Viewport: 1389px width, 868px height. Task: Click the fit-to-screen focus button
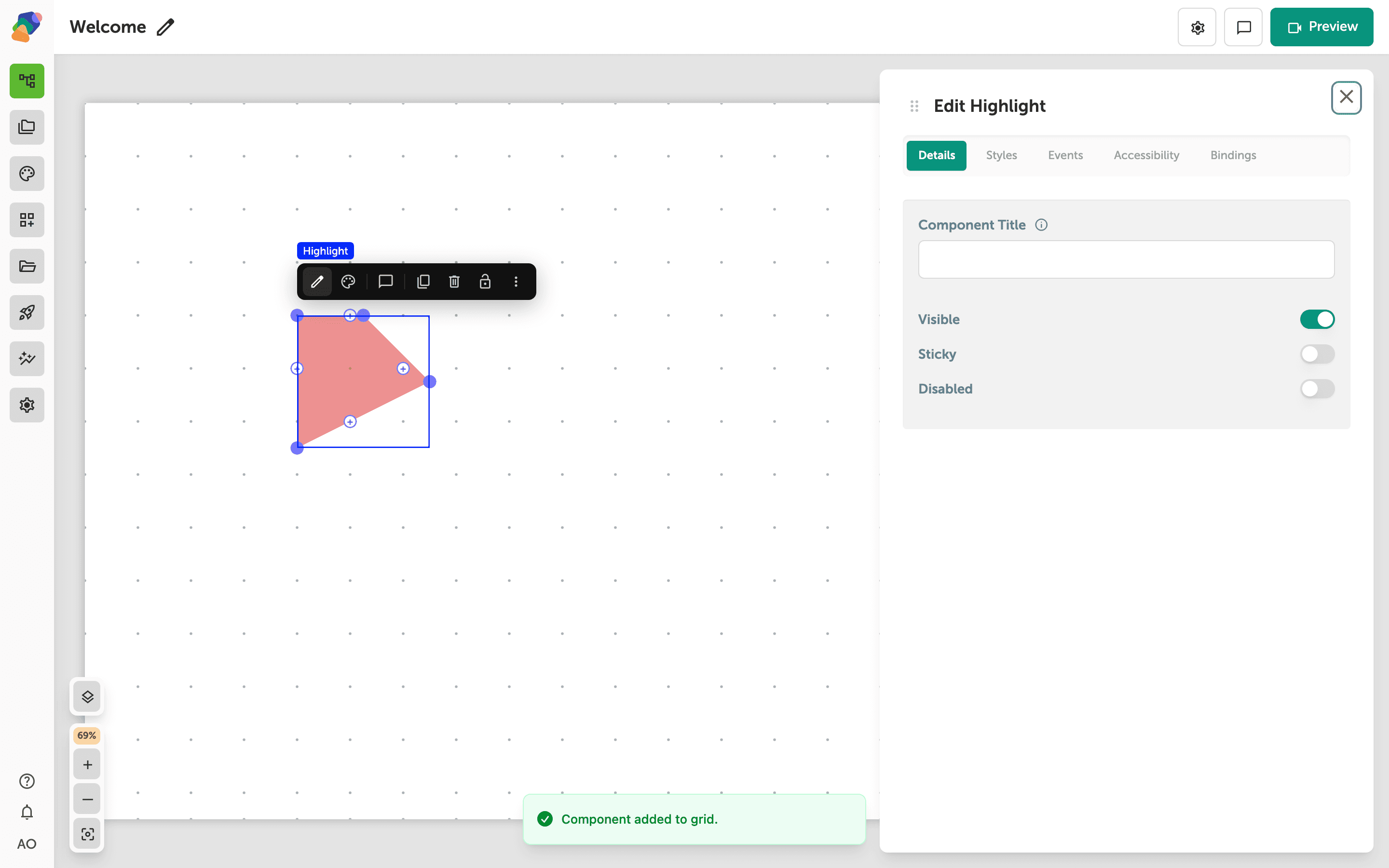(x=87, y=834)
